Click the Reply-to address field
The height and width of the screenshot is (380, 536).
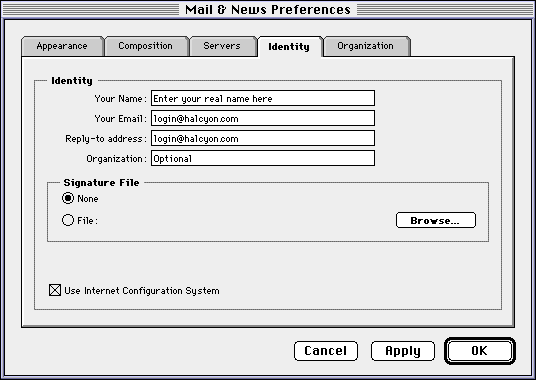(263, 138)
